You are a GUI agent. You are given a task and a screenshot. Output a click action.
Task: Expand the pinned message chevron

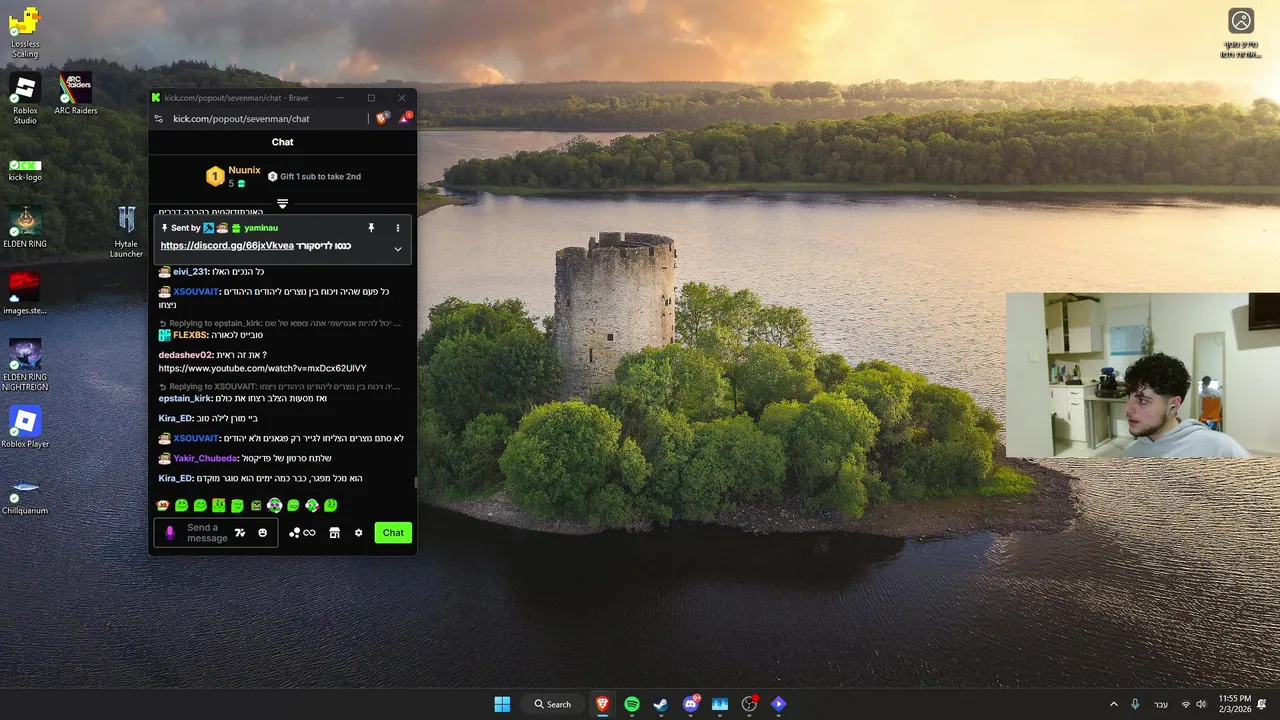397,249
